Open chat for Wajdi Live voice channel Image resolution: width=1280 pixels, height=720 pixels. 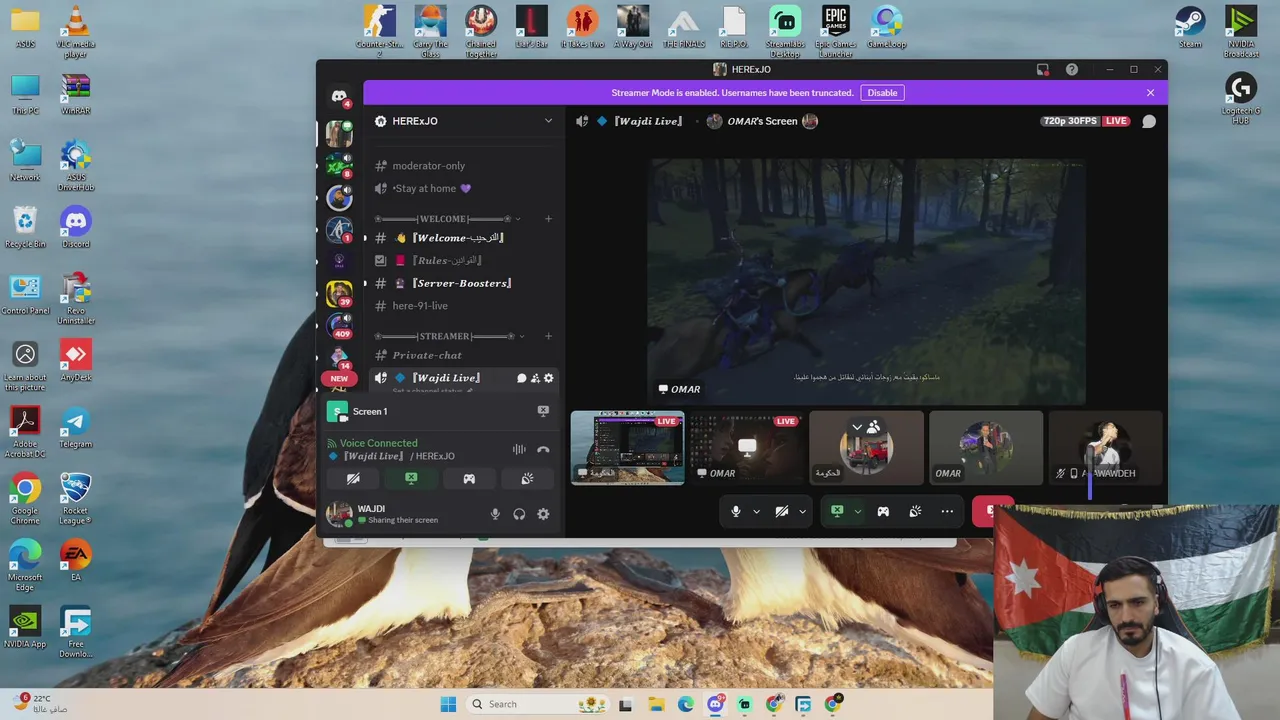(x=522, y=378)
